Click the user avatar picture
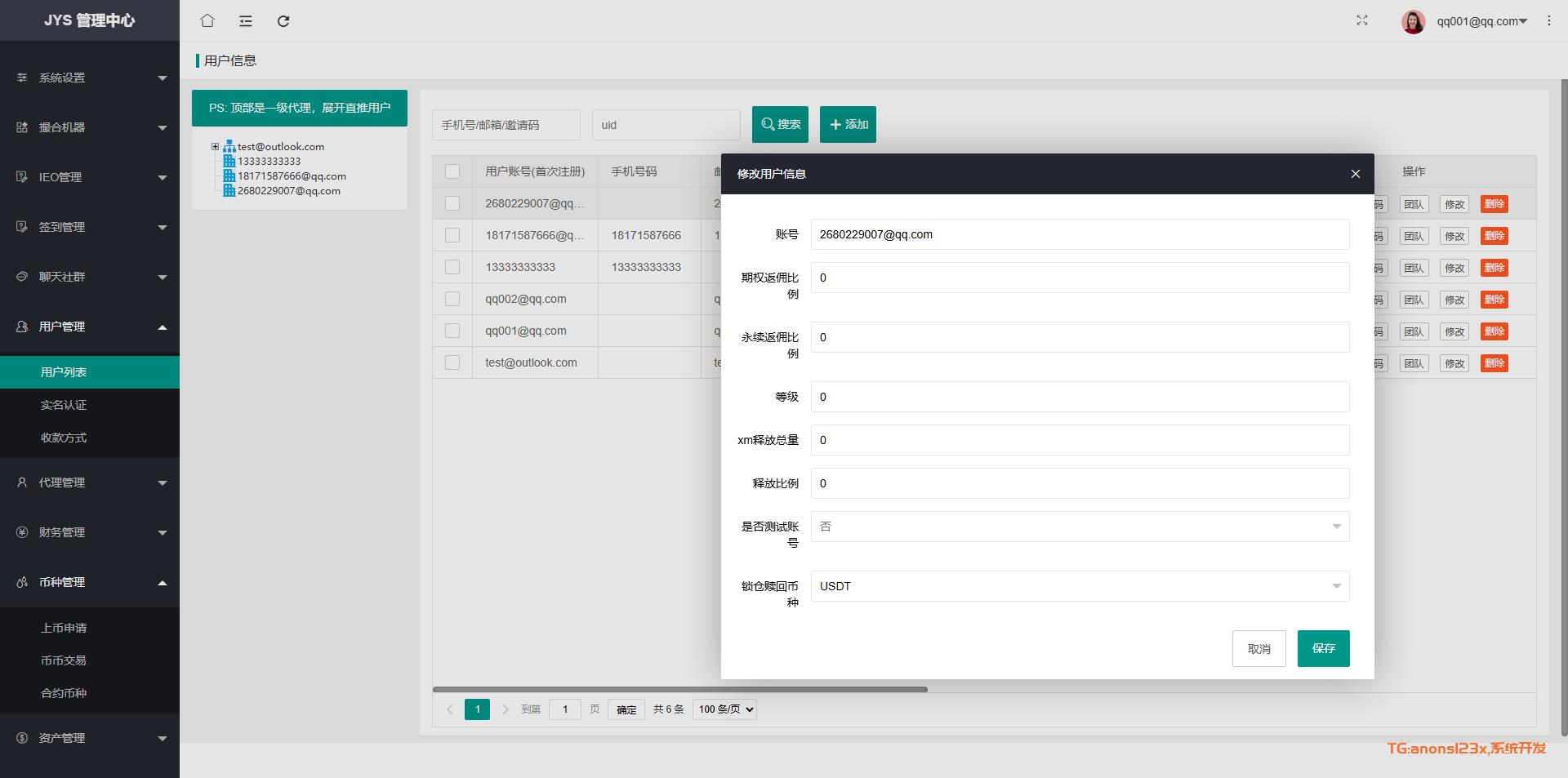1568x778 pixels. tap(1413, 21)
